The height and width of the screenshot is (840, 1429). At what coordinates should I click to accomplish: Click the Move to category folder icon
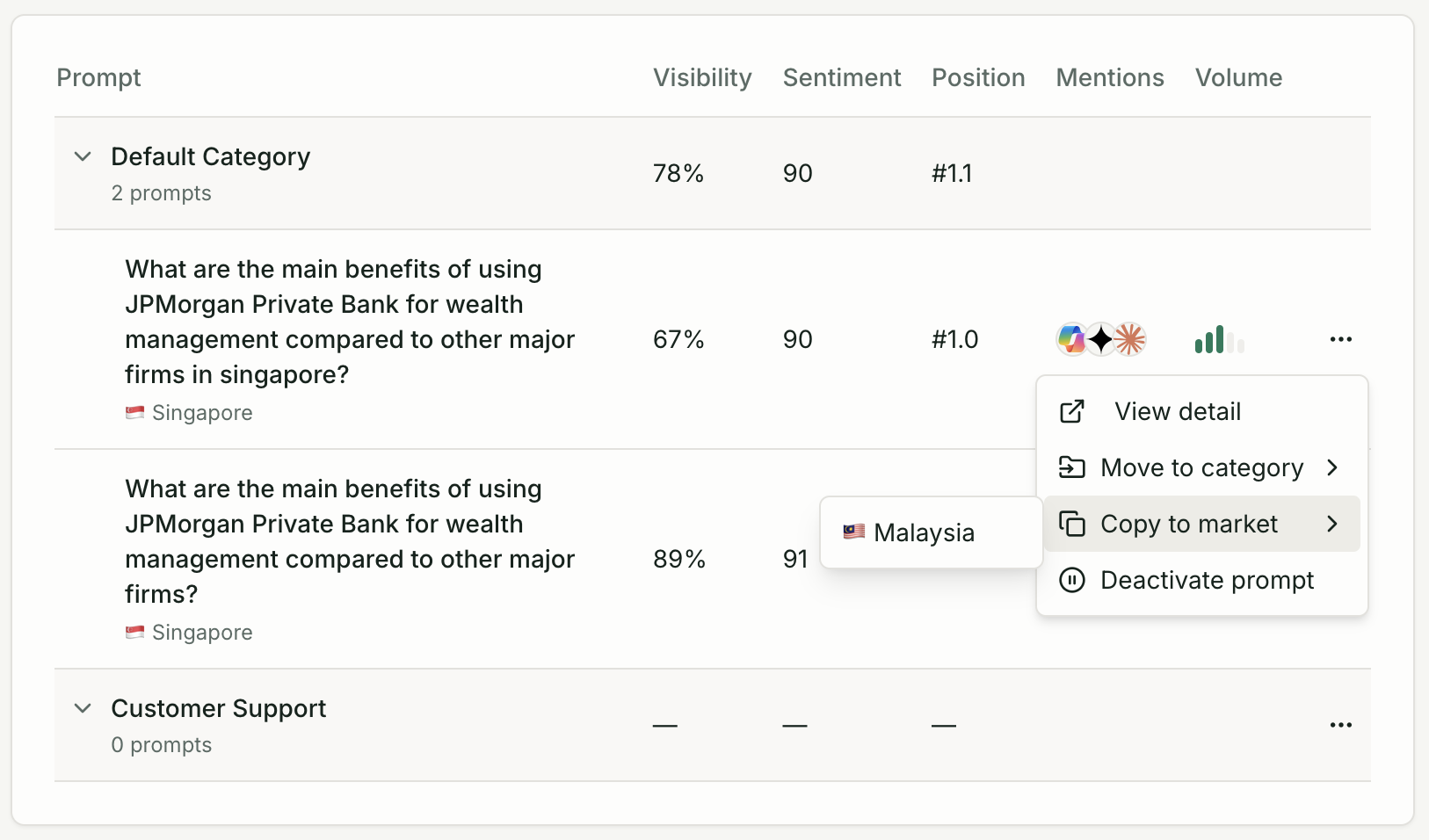(1071, 467)
